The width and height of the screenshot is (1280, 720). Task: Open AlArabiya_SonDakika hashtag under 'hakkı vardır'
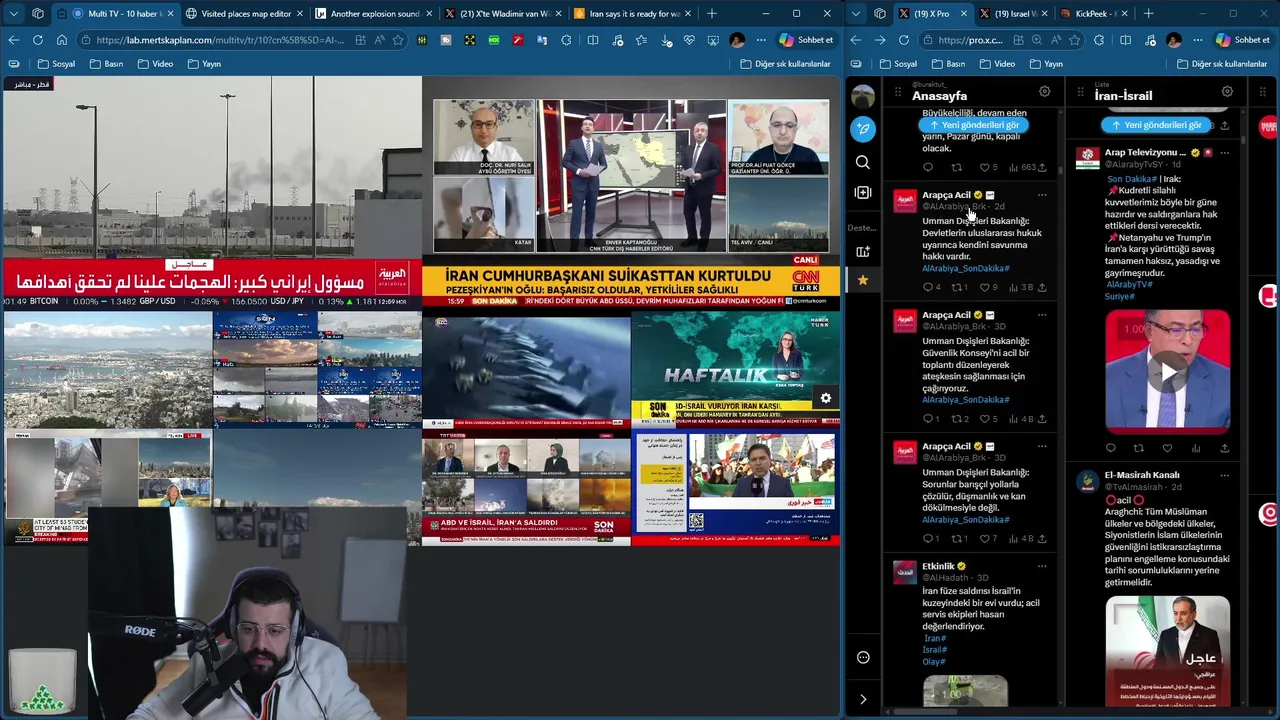(x=966, y=268)
